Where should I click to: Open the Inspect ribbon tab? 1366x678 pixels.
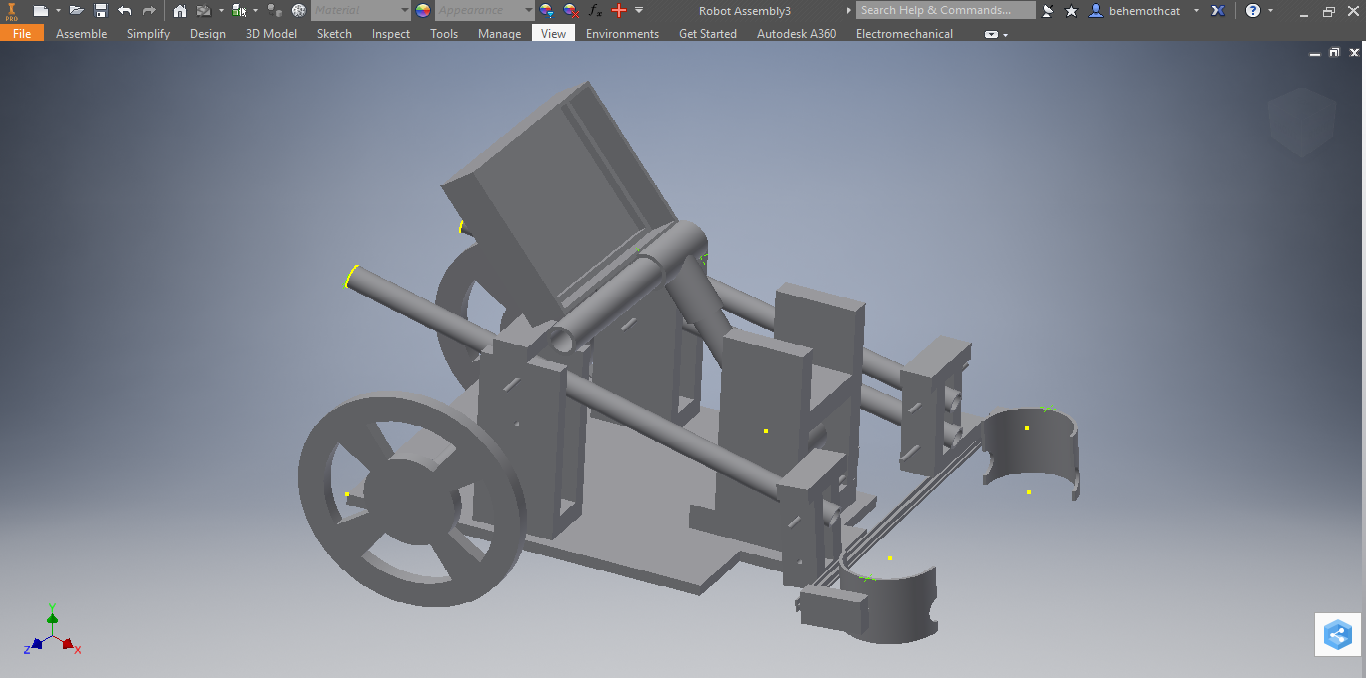(x=390, y=34)
